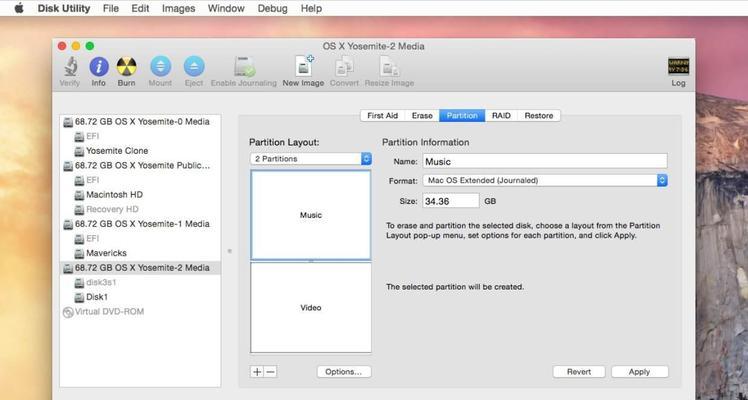Screen dimensions: 748x400
Task: Click the partition divider handle between Music and Video
Action: [311, 261]
